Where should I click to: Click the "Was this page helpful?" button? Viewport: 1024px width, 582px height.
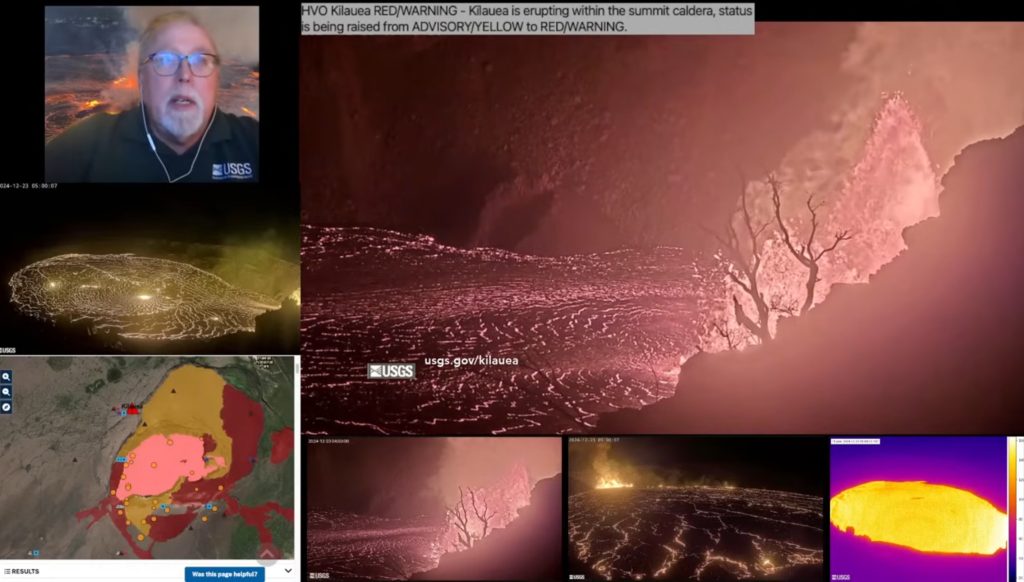pos(225,574)
